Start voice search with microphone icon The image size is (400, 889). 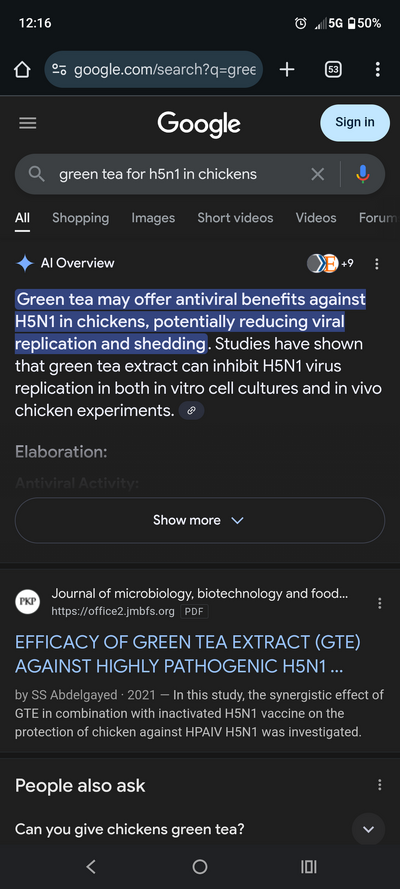click(x=363, y=174)
